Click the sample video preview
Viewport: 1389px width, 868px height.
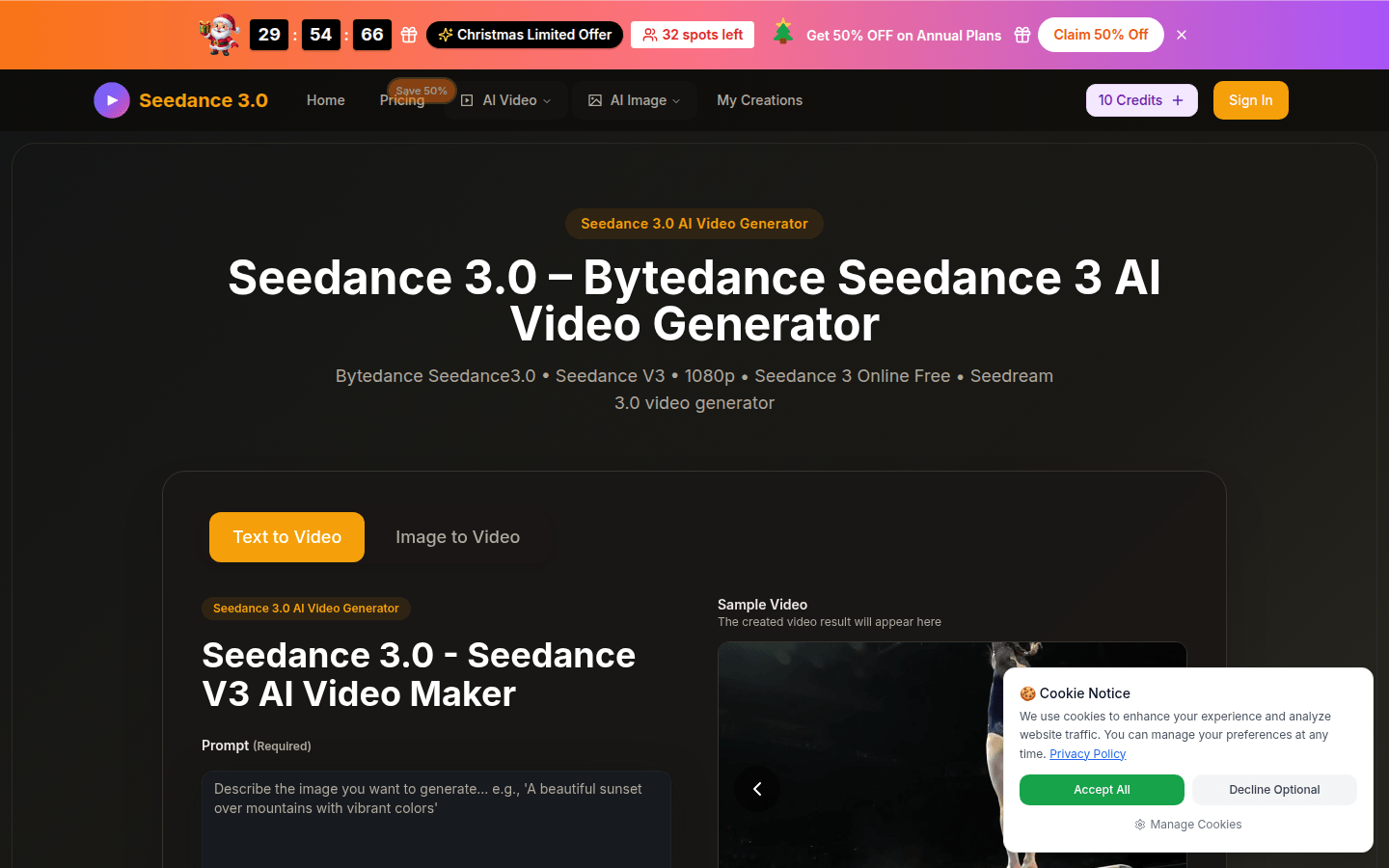(x=952, y=755)
